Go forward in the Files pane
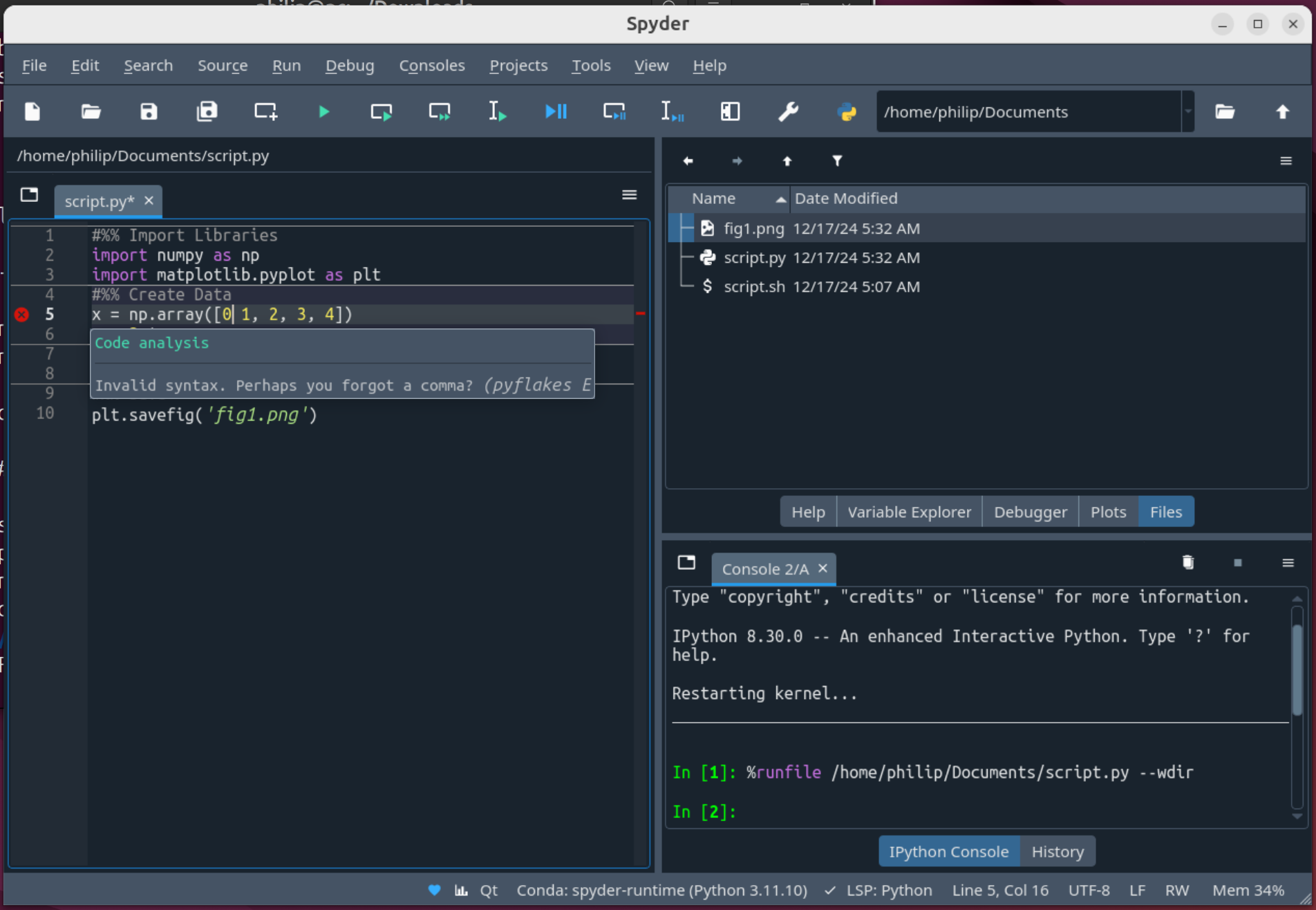 [737, 161]
